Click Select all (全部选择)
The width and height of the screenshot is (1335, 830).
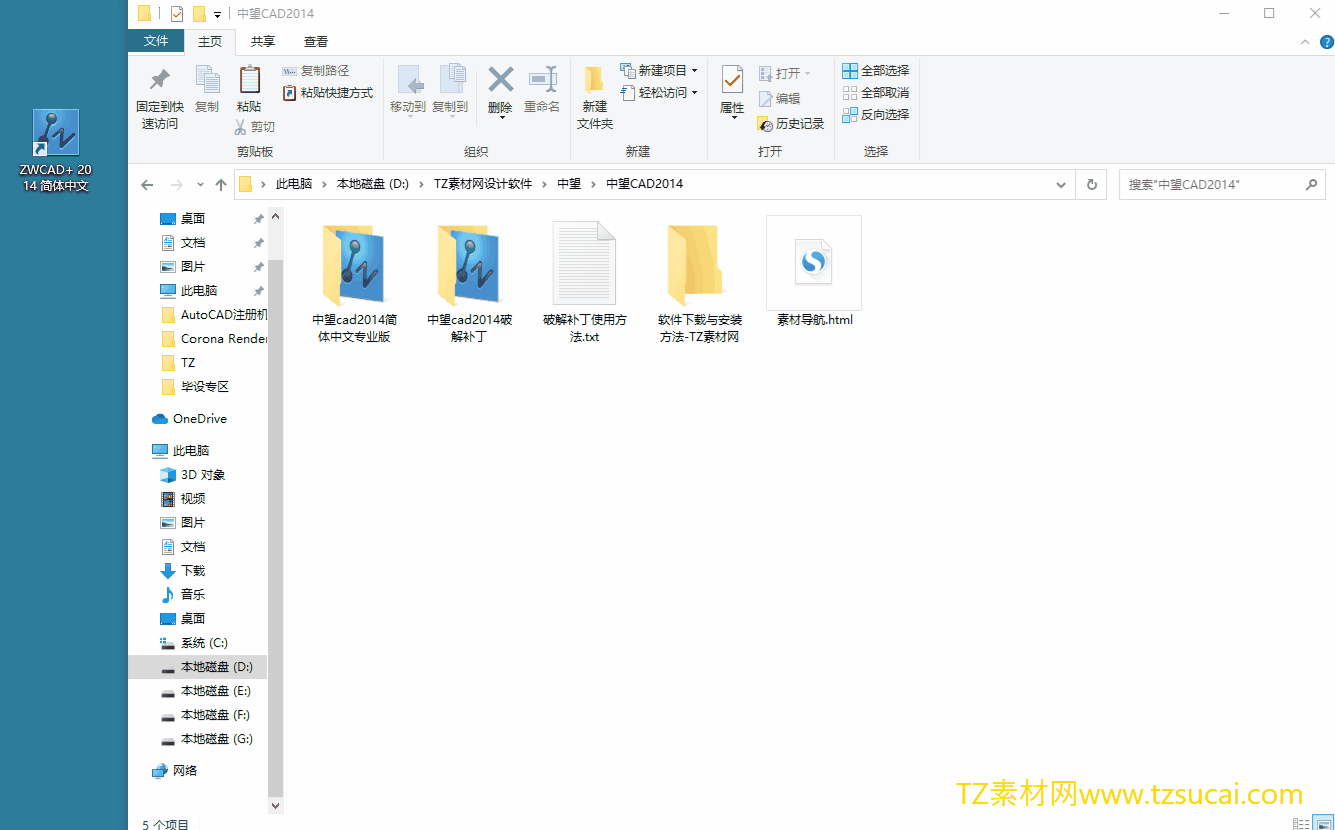(876, 71)
